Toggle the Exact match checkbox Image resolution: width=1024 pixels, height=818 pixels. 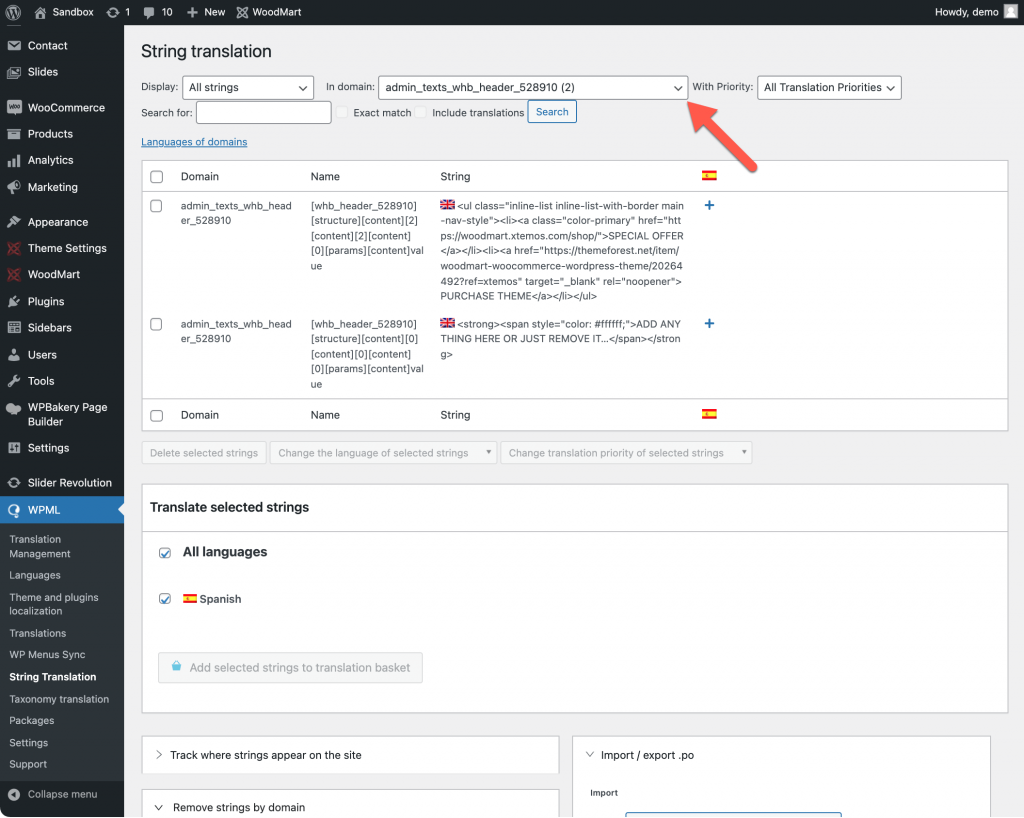pyautogui.click(x=342, y=112)
